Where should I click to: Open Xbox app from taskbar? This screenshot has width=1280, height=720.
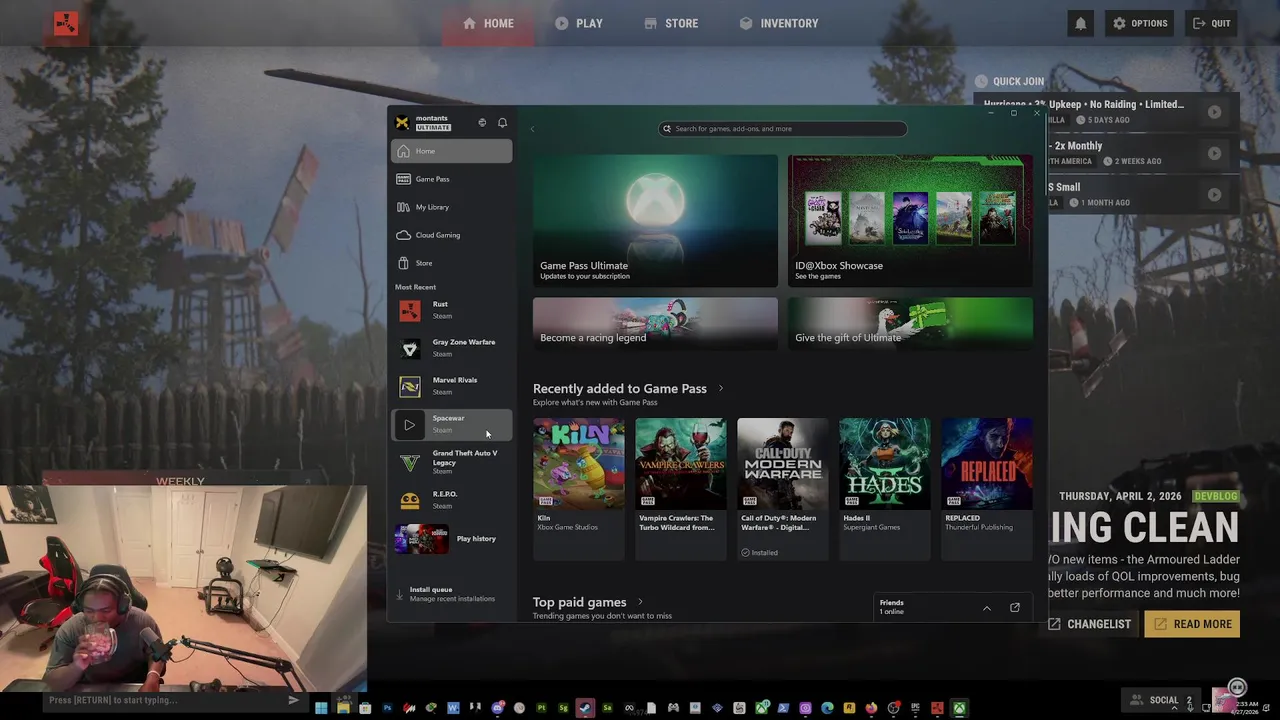(x=960, y=708)
